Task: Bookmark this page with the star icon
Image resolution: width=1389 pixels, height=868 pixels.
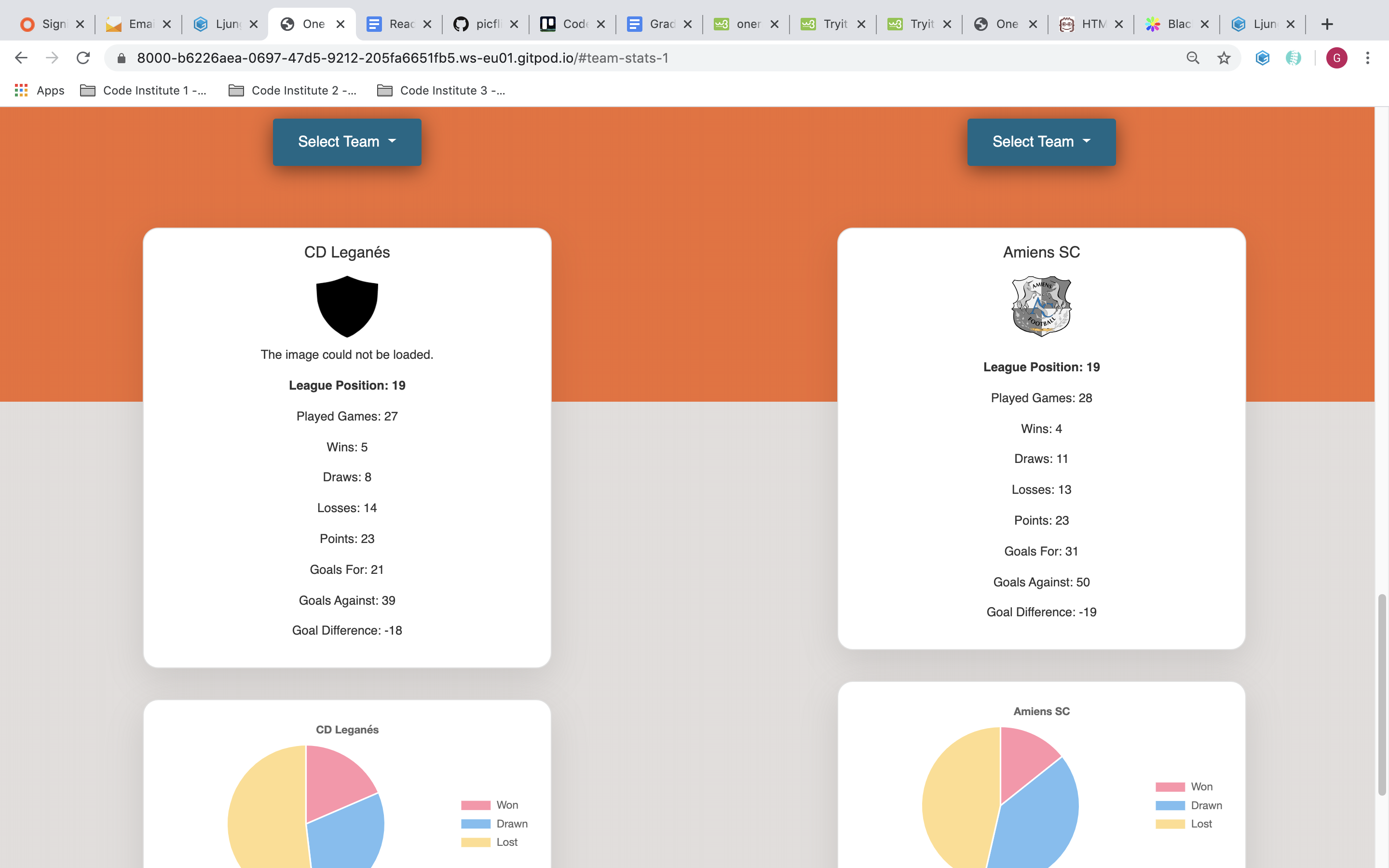Action: pyautogui.click(x=1224, y=58)
